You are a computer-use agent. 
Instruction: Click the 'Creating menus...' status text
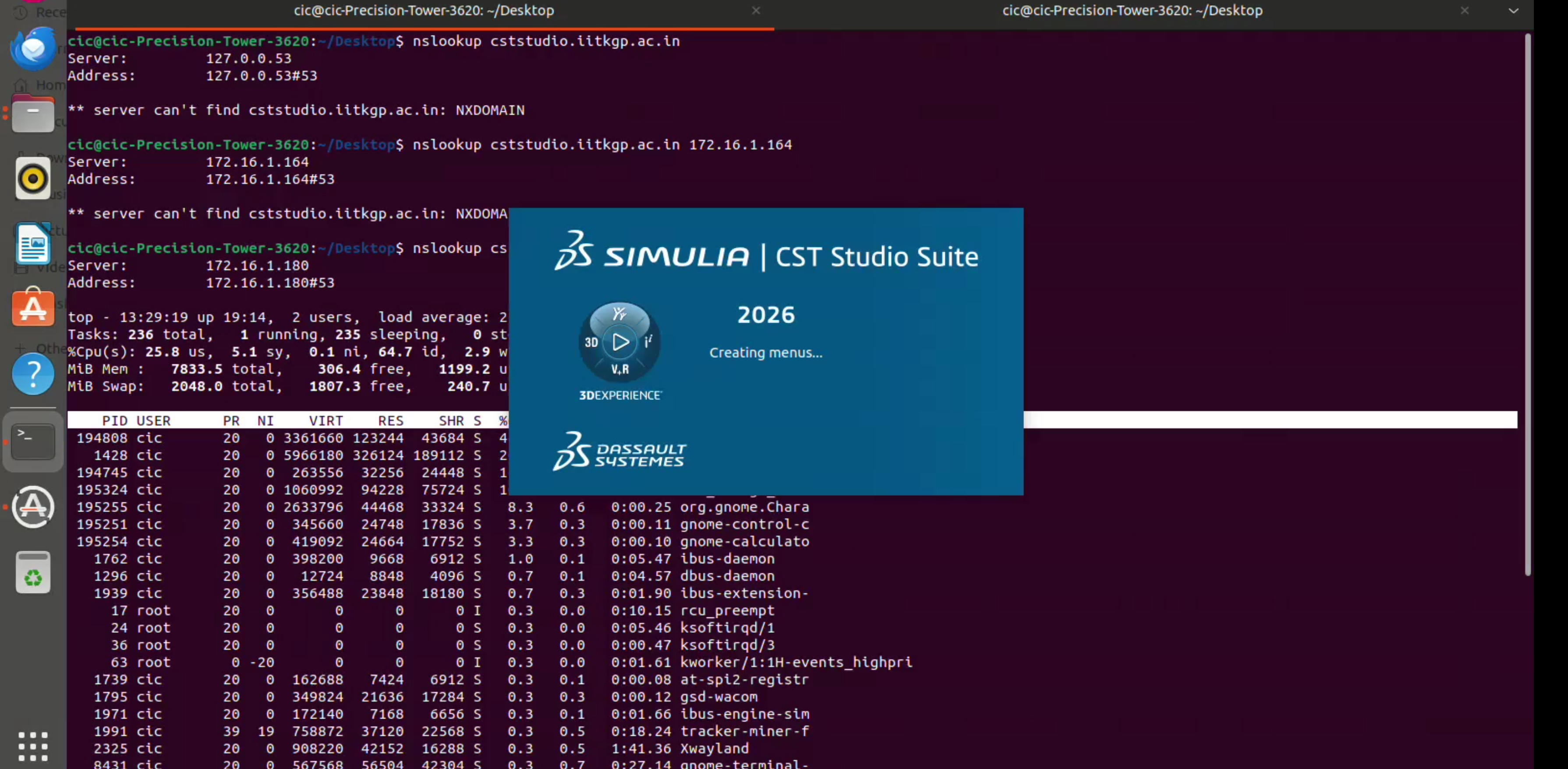[766, 353]
